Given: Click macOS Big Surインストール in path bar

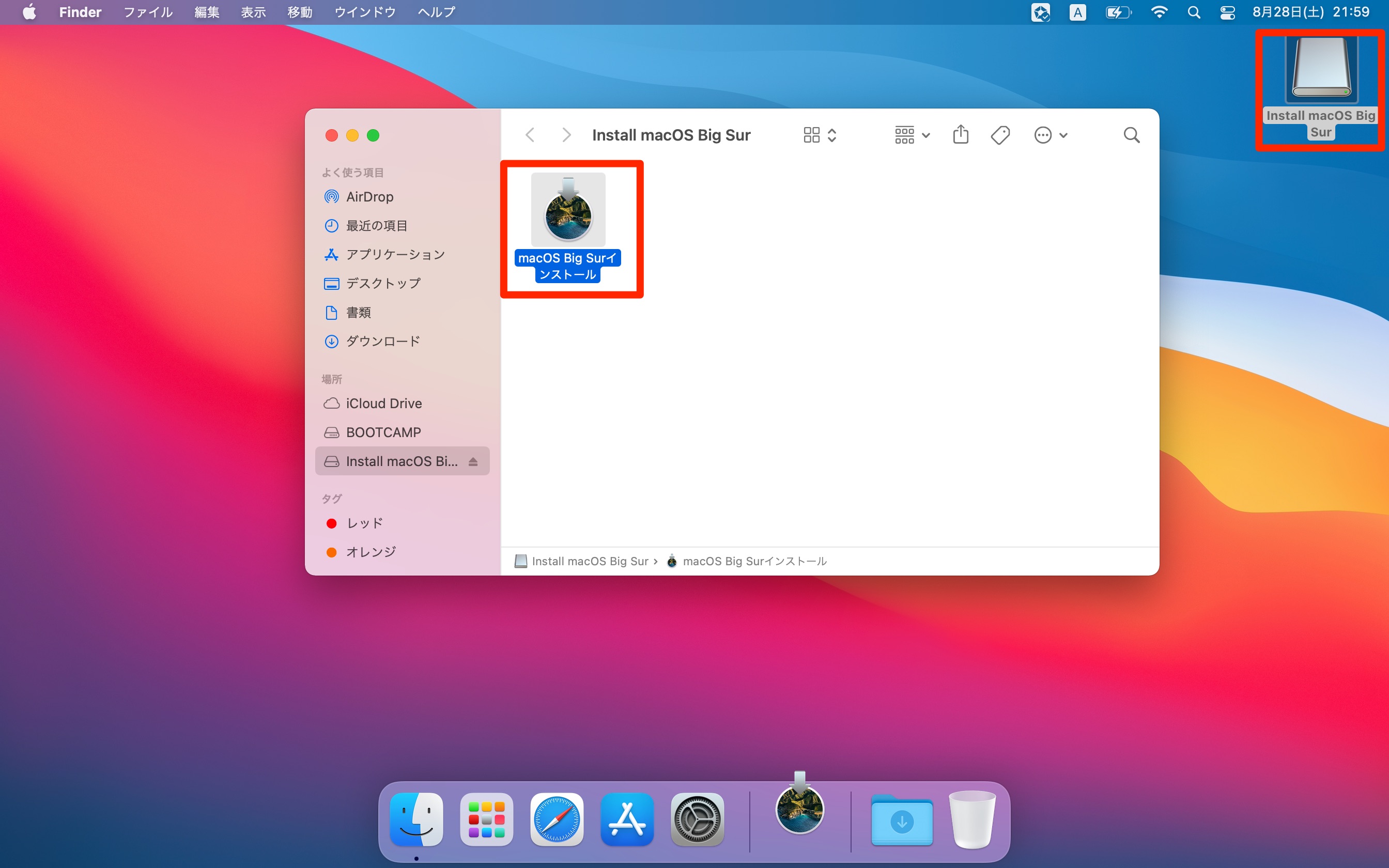Looking at the screenshot, I should point(747,561).
